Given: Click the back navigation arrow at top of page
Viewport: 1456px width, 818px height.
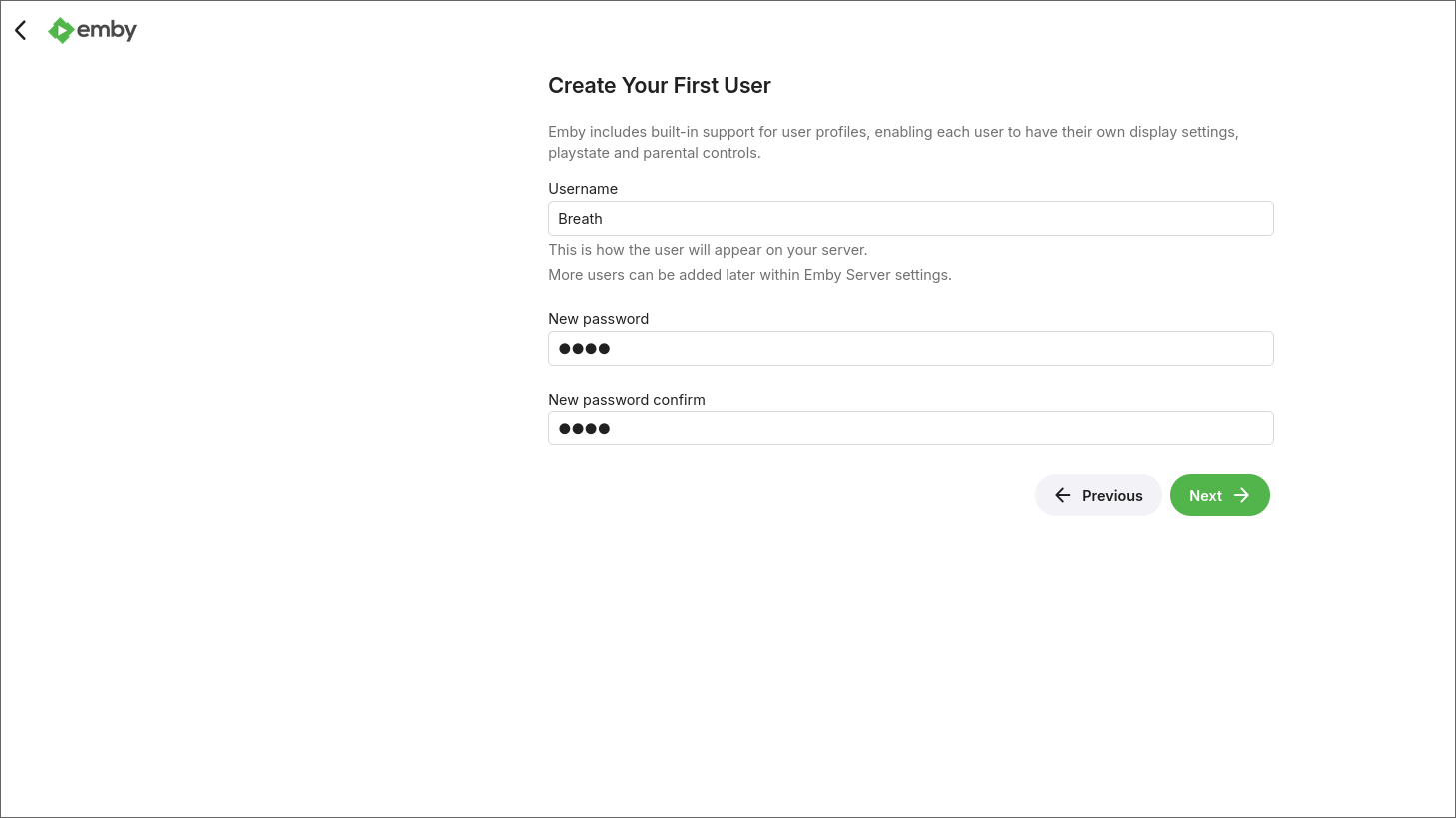Looking at the screenshot, I should pyautogui.click(x=20, y=30).
